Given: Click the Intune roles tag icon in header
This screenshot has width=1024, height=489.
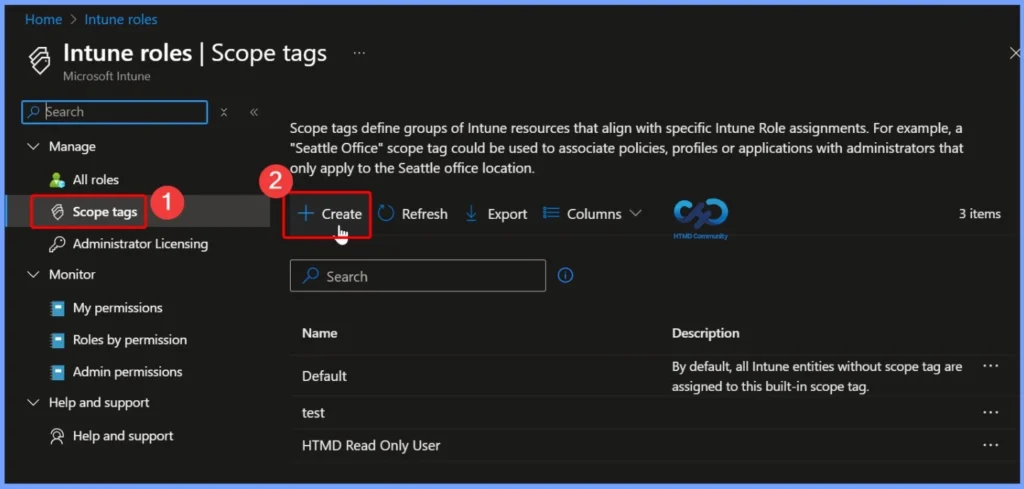Looking at the screenshot, I should (40, 60).
